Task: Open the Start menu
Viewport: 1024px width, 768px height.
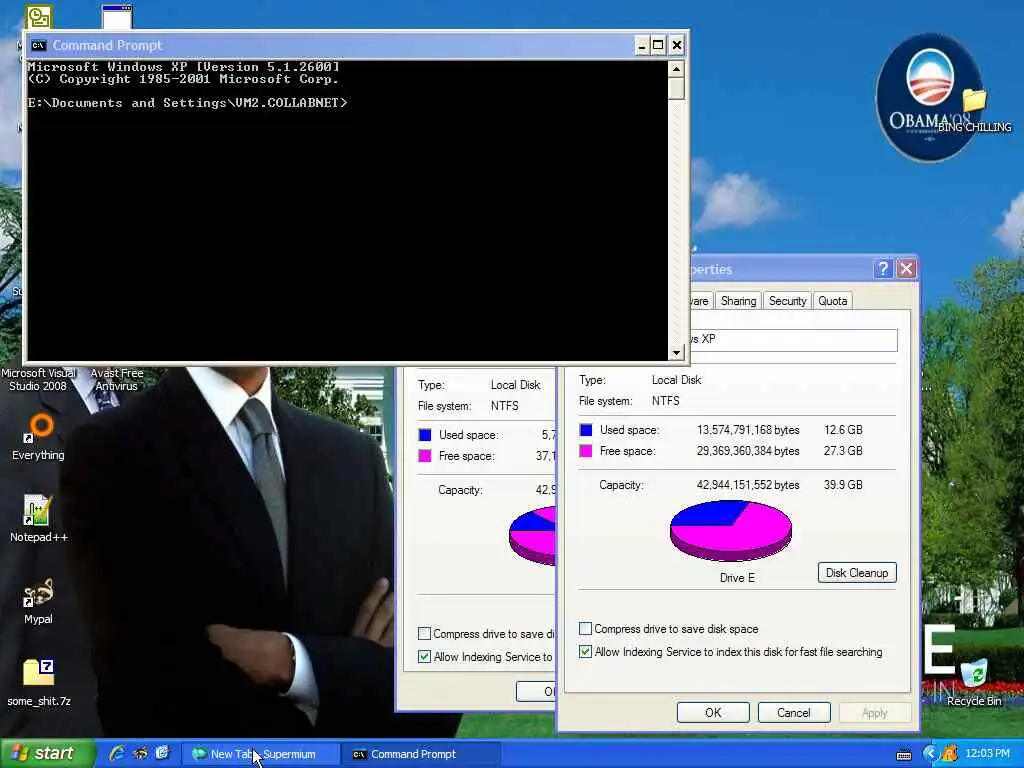Action: 46,754
